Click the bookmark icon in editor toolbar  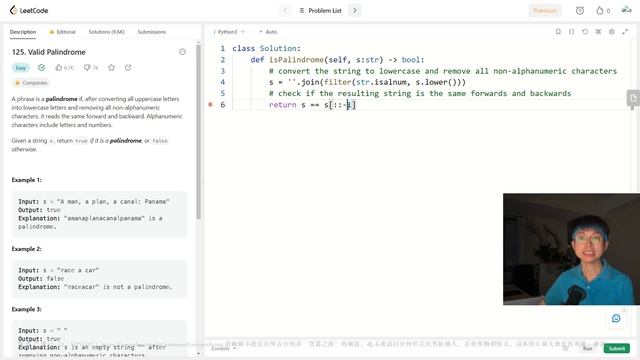click(x=558, y=31)
